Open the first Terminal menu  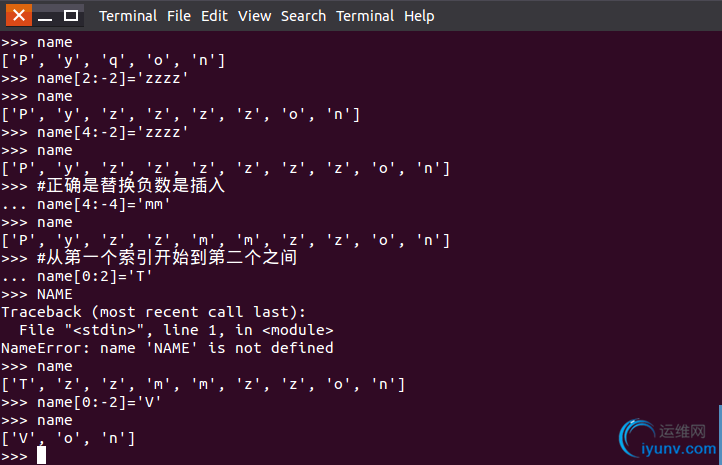128,16
